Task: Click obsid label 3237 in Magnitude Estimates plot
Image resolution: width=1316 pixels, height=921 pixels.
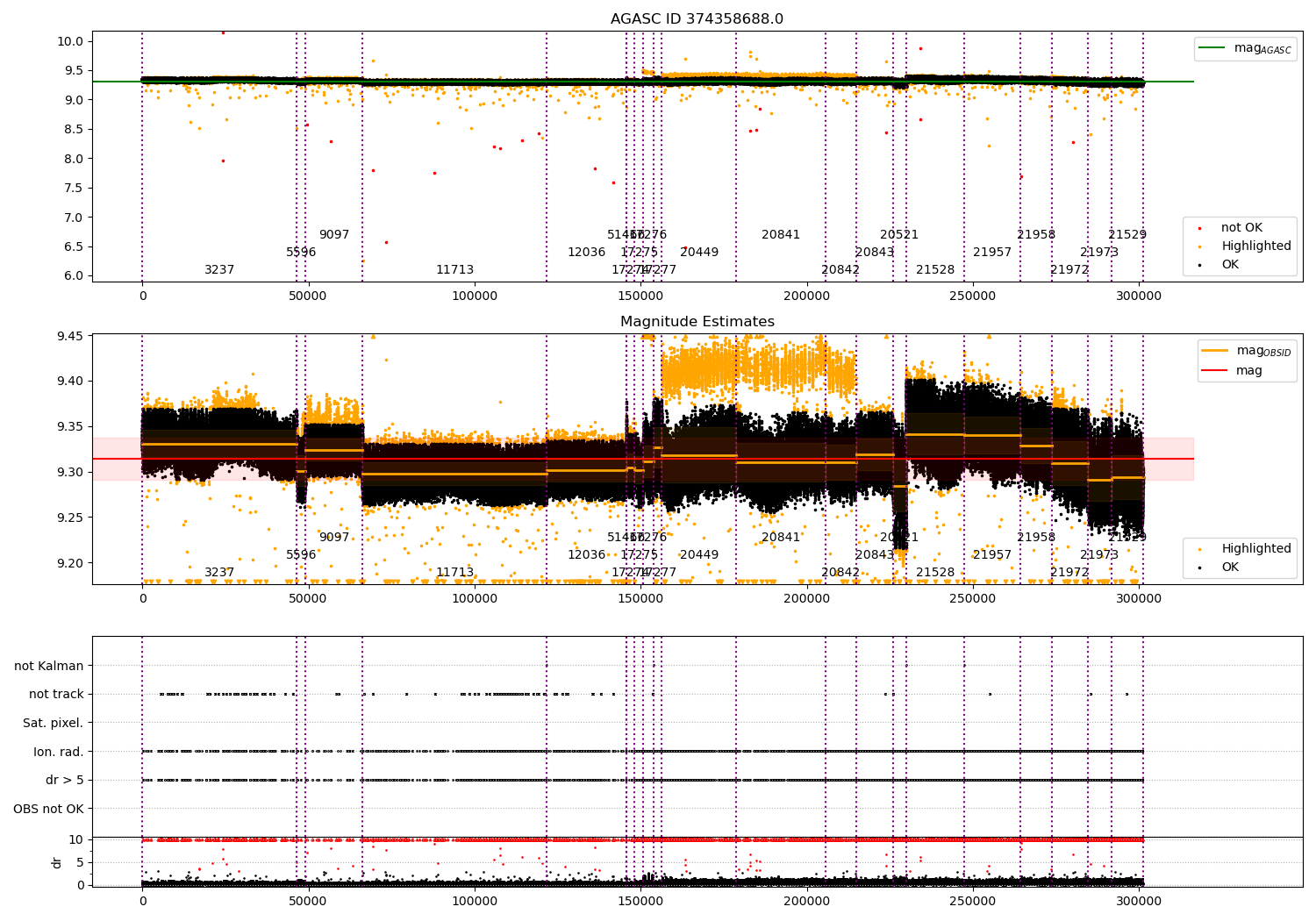Action: [x=219, y=573]
